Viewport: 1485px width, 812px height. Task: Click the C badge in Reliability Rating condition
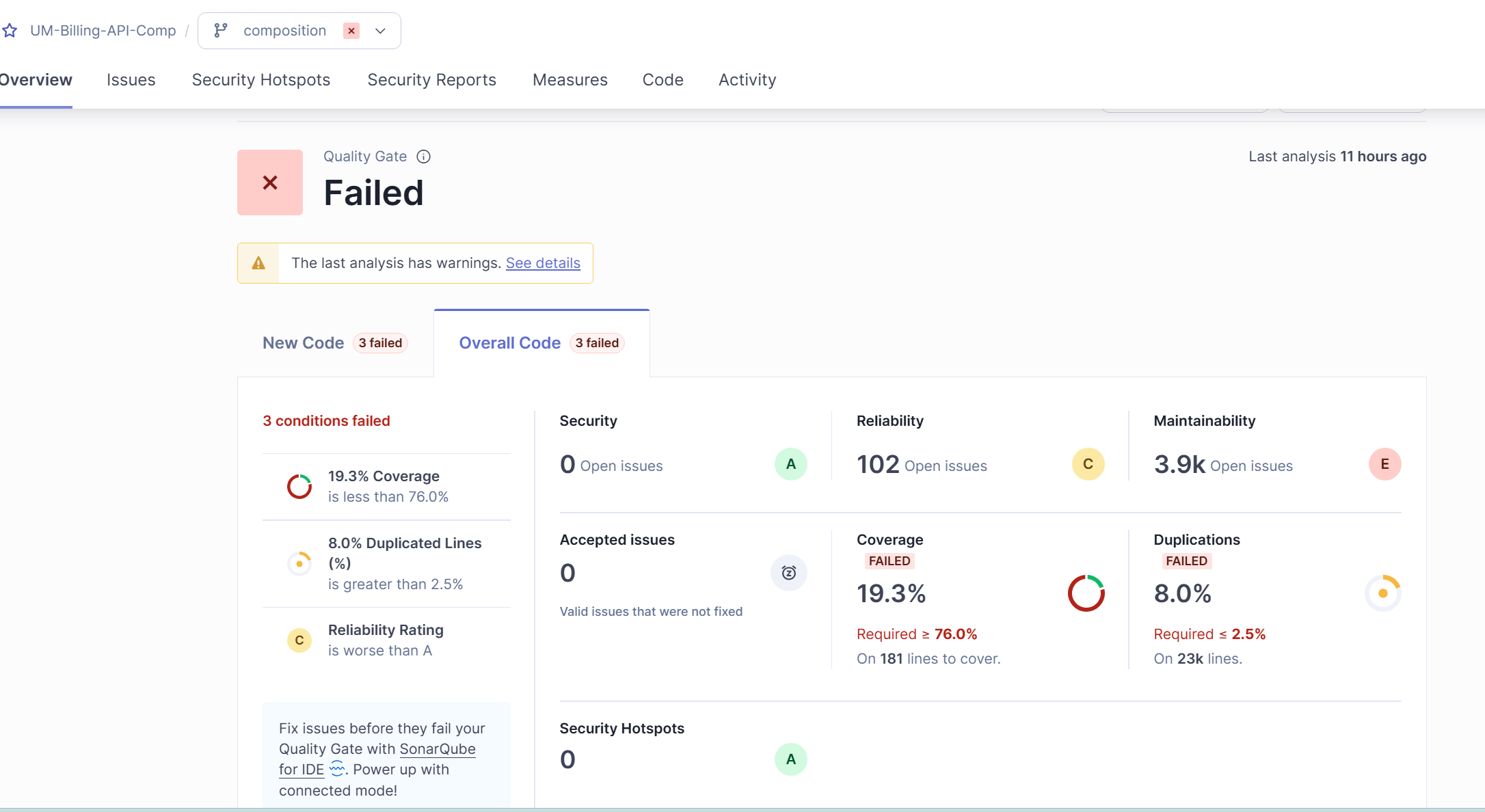pyautogui.click(x=299, y=640)
